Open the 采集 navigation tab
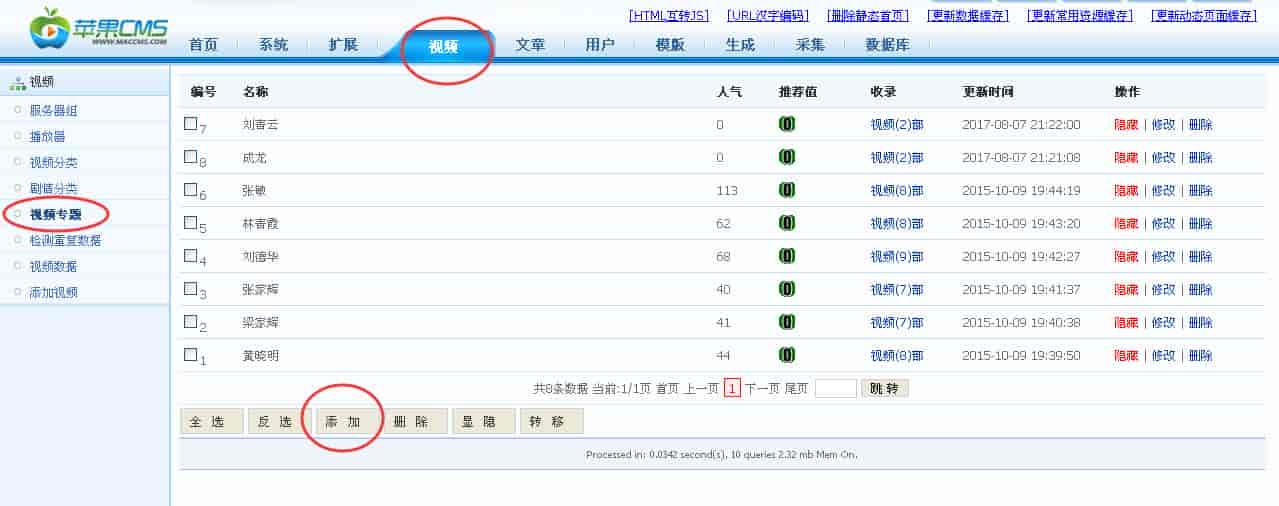Image resolution: width=1279 pixels, height=506 pixels. 810,45
